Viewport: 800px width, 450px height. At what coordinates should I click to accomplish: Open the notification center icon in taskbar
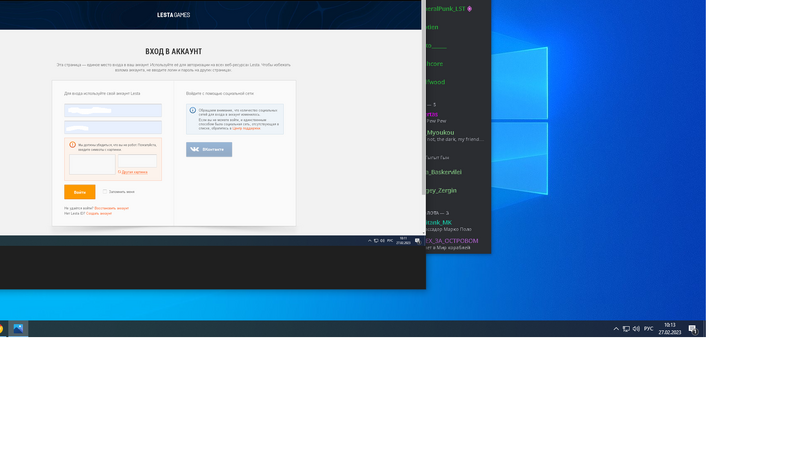pos(692,329)
